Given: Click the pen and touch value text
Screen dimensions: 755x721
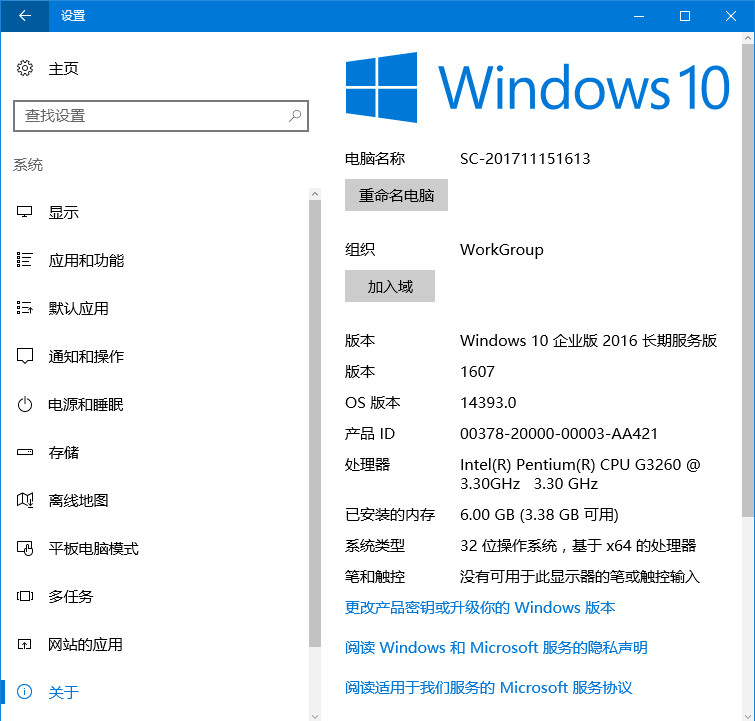Looking at the screenshot, I should tap(579, 577).
